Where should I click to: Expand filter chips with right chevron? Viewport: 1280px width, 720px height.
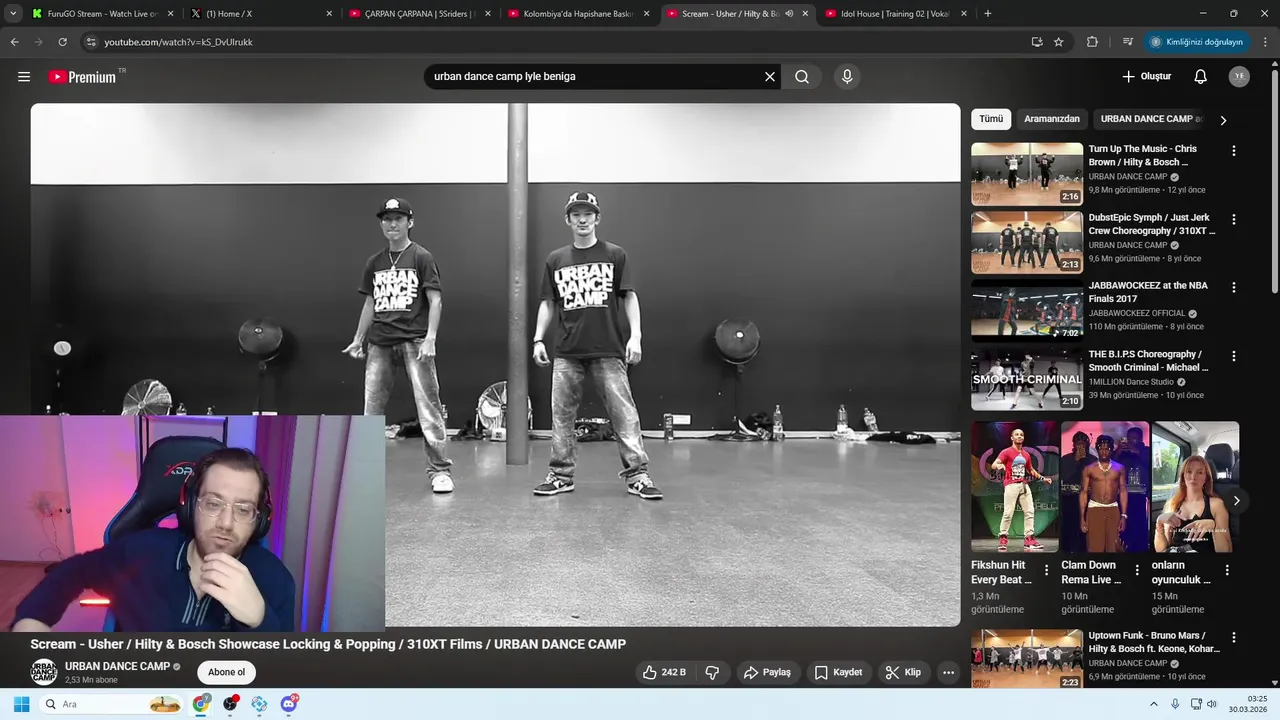(1223, 120)
